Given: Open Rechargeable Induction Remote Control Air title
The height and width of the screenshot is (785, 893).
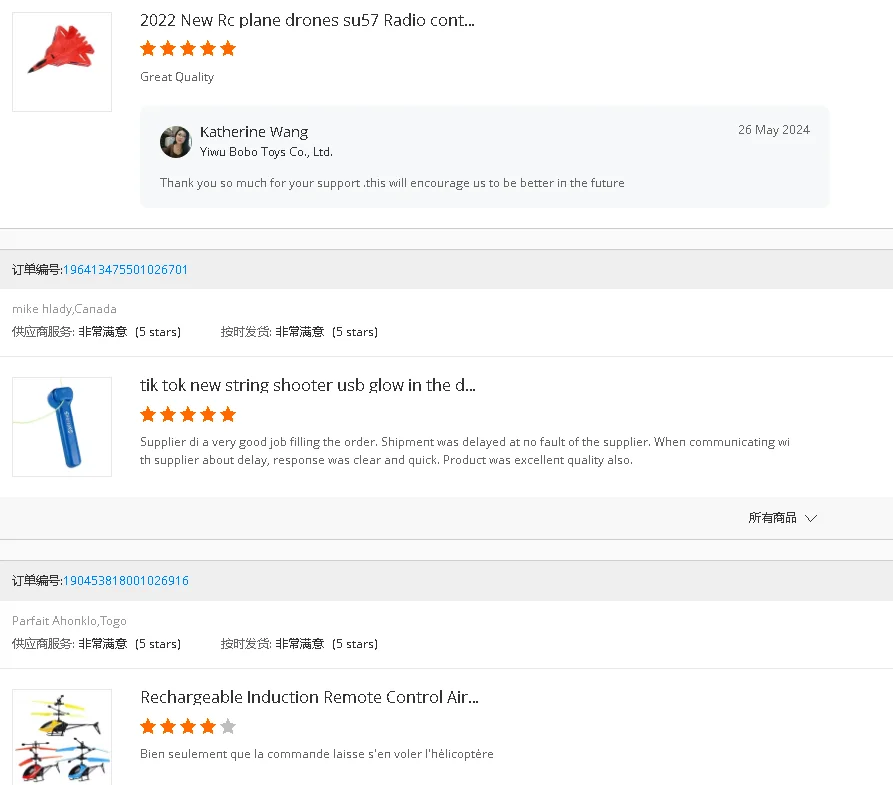Looking at the screenshot, I should [x=309, y=697].
